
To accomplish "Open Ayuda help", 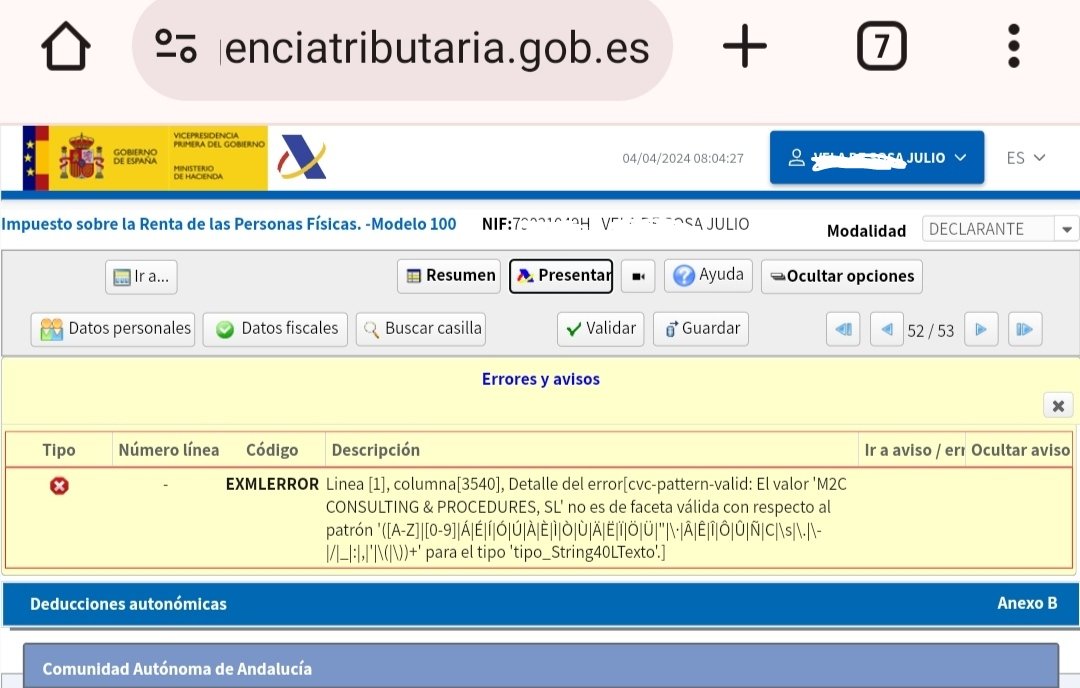I will [x=708, y=275].
